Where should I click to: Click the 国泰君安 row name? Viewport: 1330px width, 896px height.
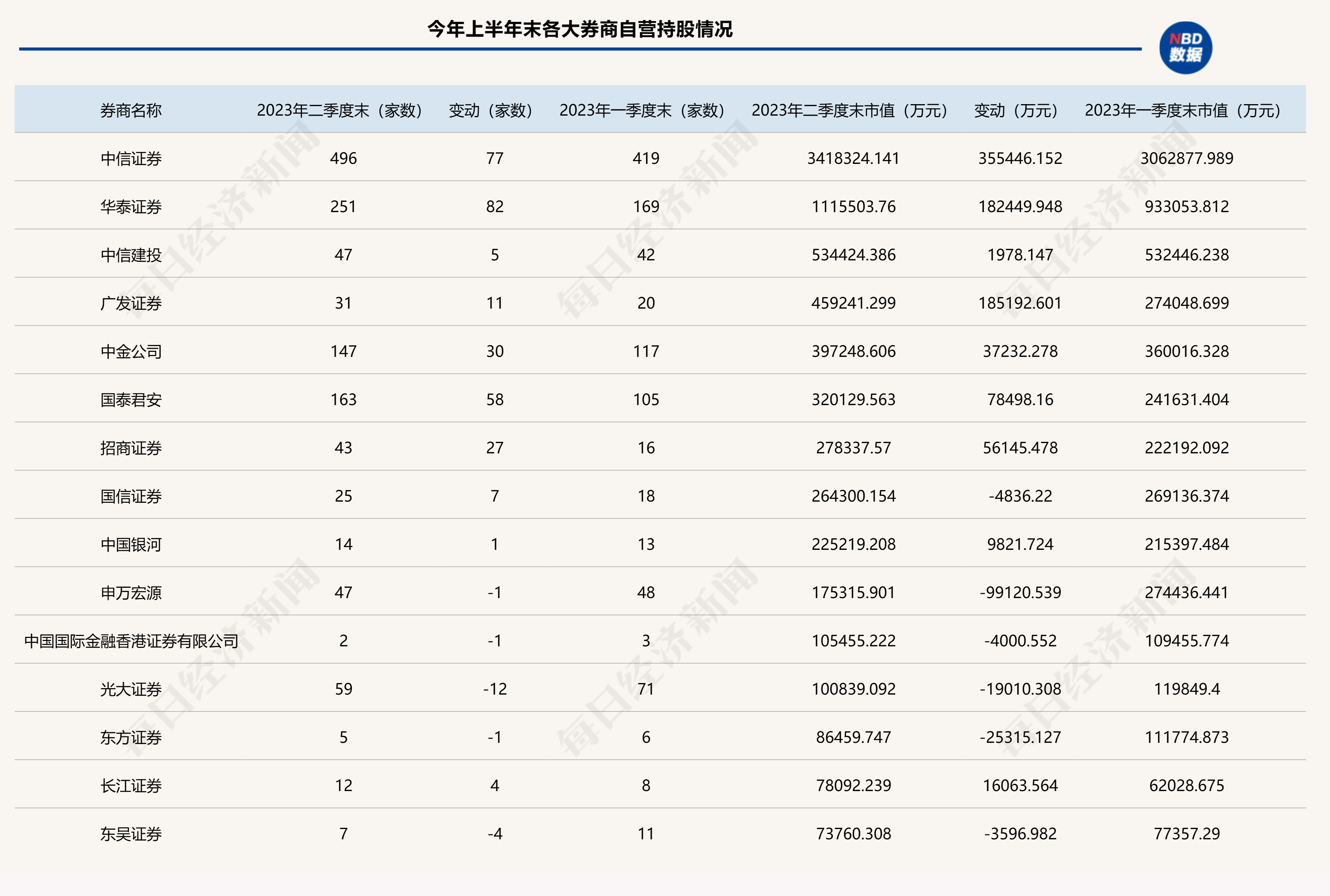pyautogui.click(x=131, y=400)
